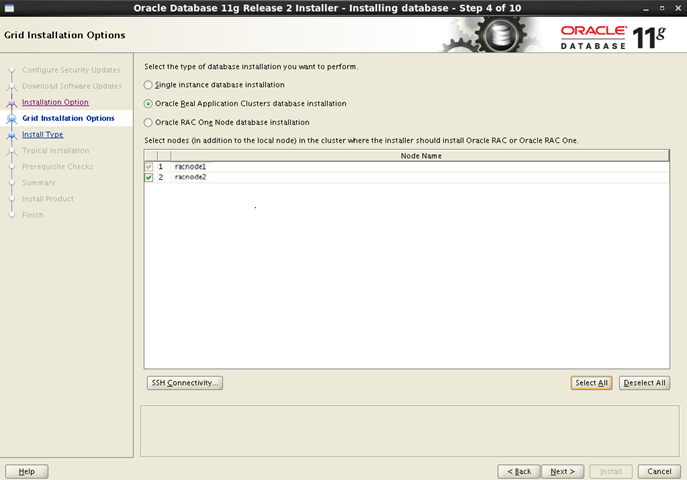
Task: Click the disabled Install button
Action: tap(611, 471)
